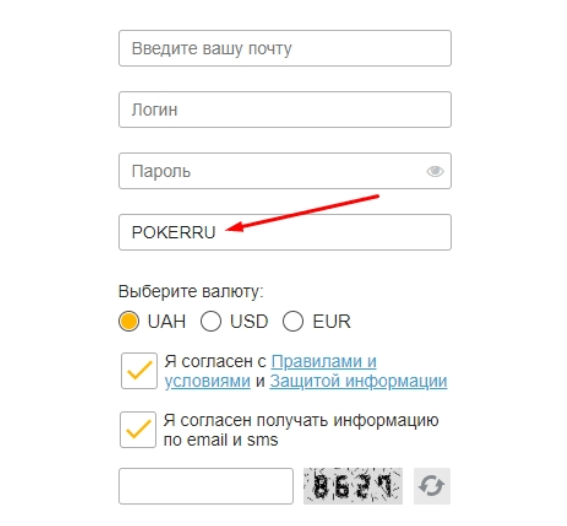Image resolution: width=567 pixels, height=526 pixels.
Task: Click the 'USD' text label
Action: (x=249, y=321)
